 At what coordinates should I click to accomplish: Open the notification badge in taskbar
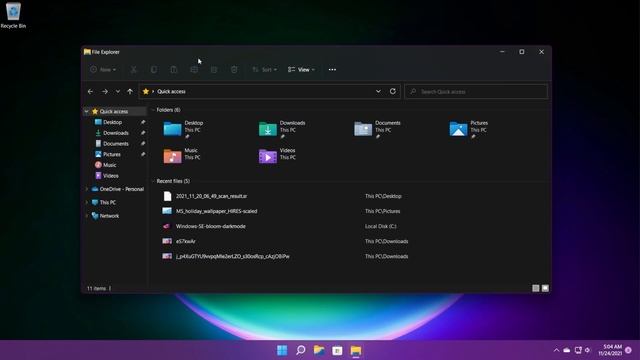click(629, 350)
